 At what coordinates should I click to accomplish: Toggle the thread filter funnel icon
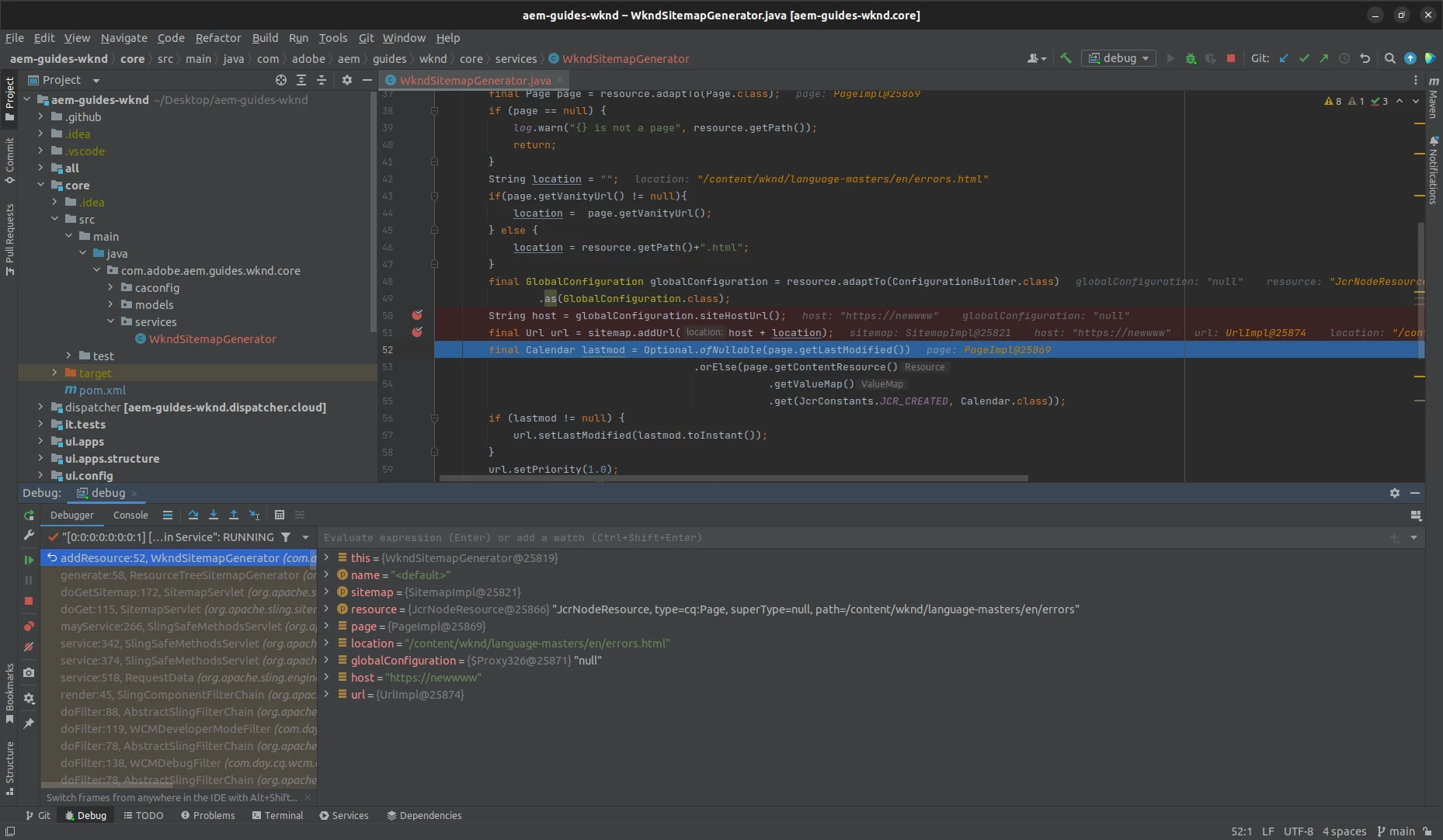(x=286, y=537)
